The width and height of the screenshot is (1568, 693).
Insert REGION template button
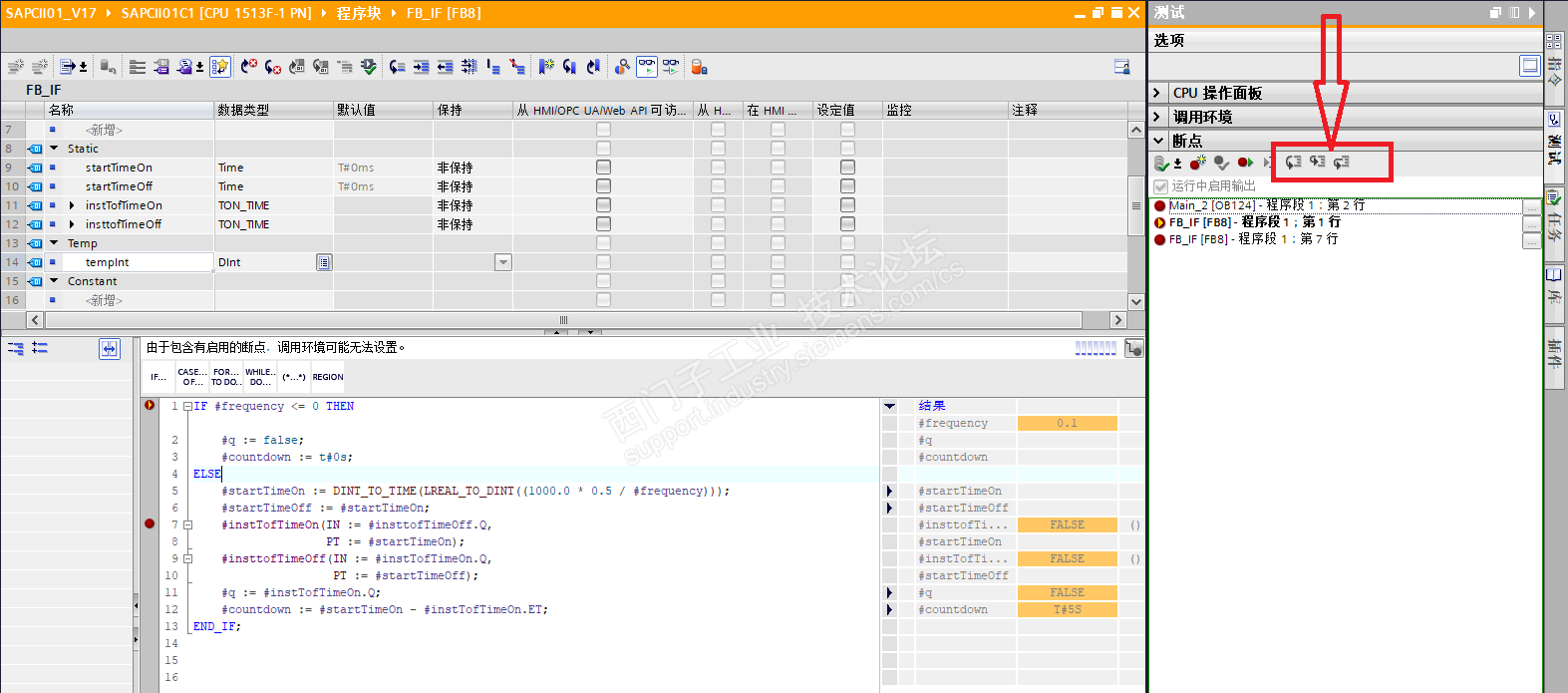(328, 377)
